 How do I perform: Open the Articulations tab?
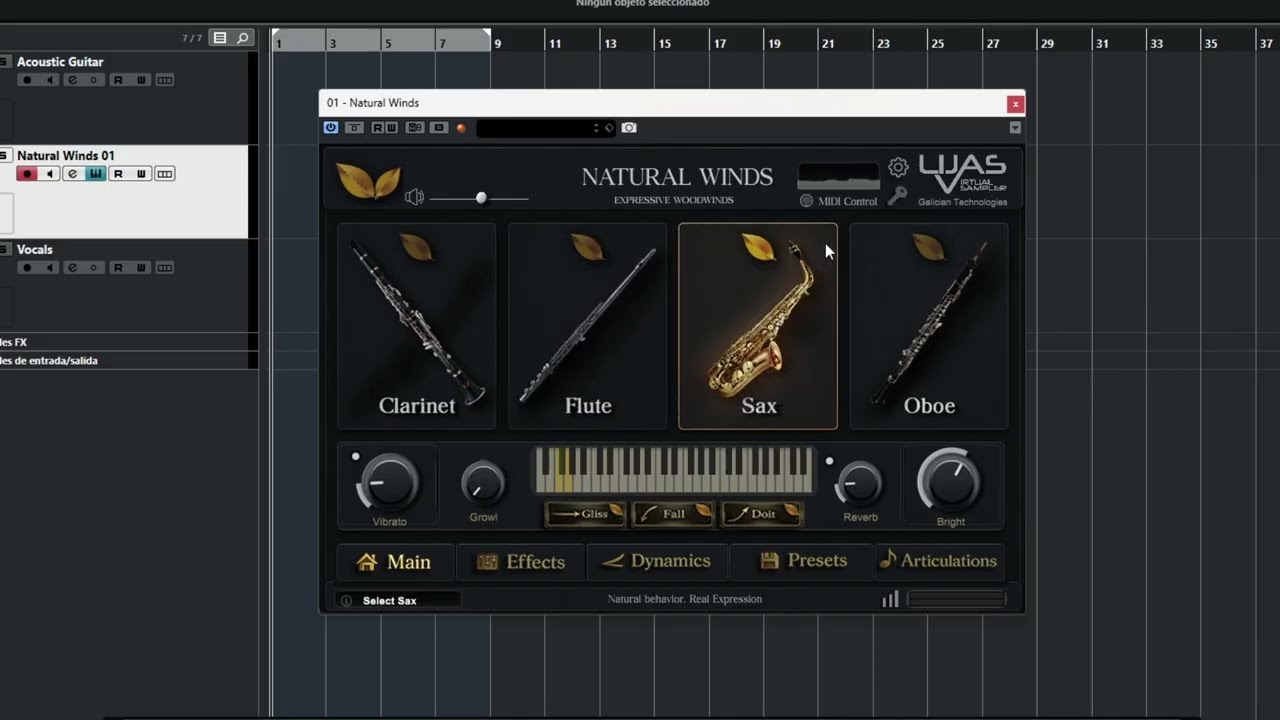938,561
